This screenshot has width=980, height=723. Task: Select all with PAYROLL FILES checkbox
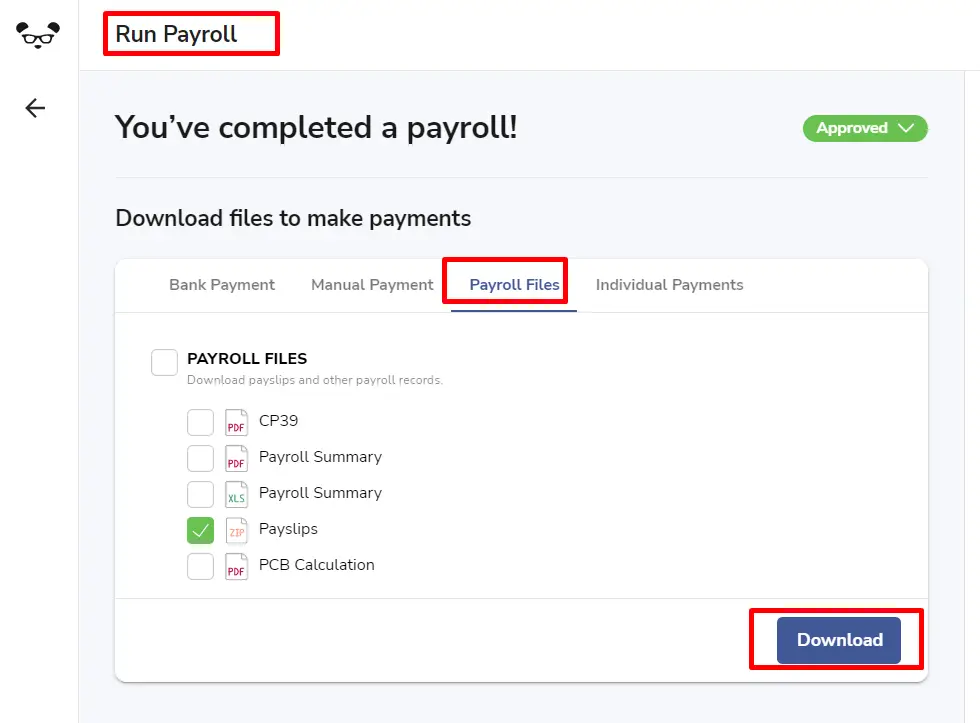(x=164, y=362)
